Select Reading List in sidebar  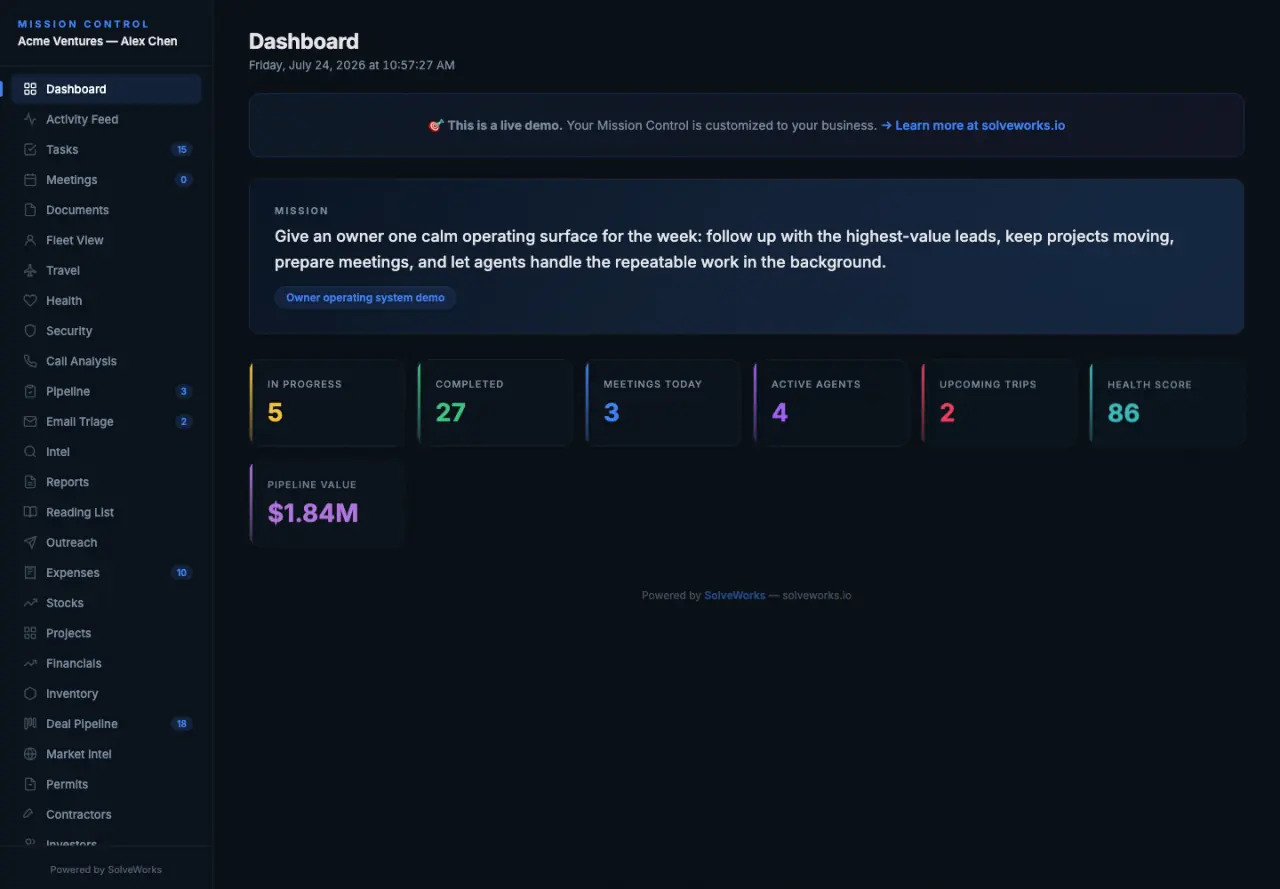click(x=107, y=512)
